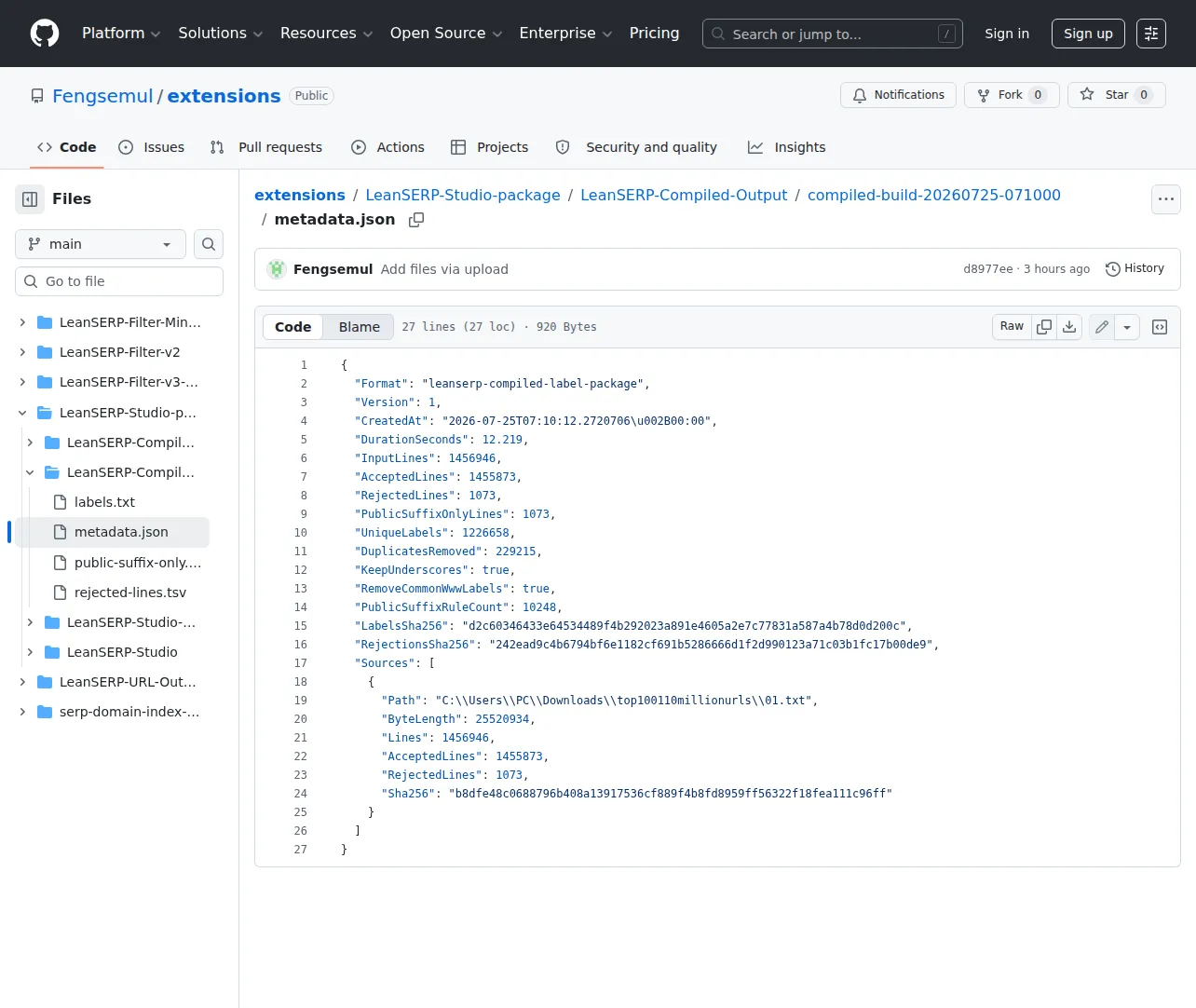Open the edit options dropdown caret

point(1127,327)
